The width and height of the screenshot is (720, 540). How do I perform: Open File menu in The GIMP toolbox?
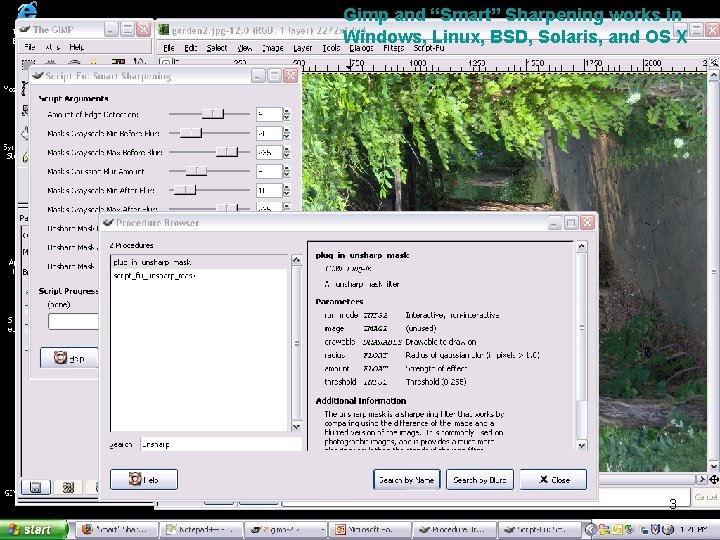(29, 47)
